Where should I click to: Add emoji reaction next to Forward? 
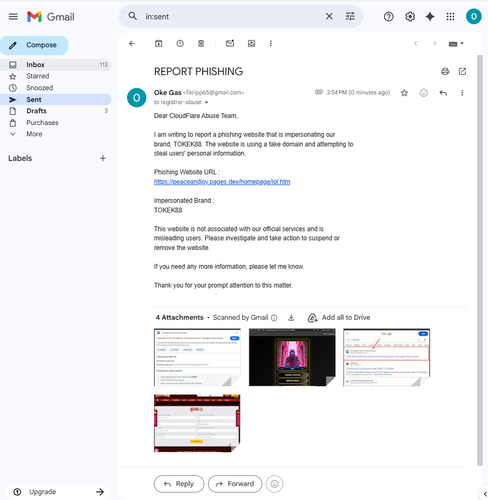click(x=275, y=484)
